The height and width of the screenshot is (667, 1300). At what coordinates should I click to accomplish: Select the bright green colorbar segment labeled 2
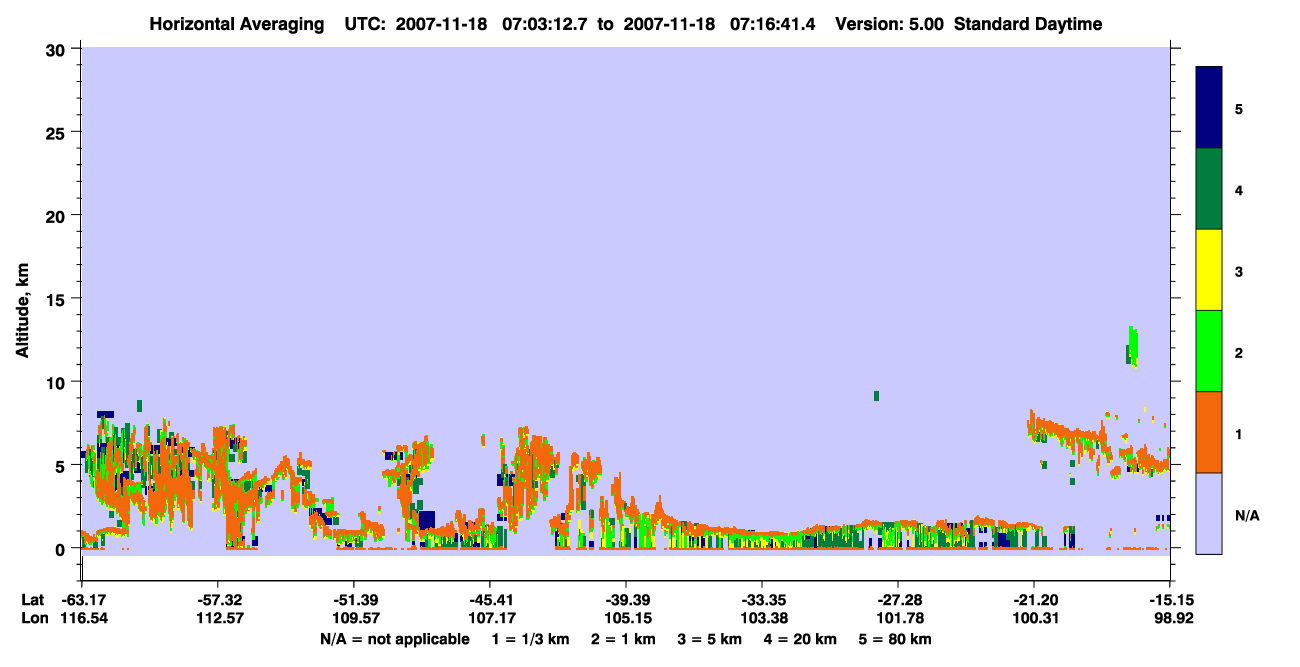pyautogui.click(x=1209, y=351)
